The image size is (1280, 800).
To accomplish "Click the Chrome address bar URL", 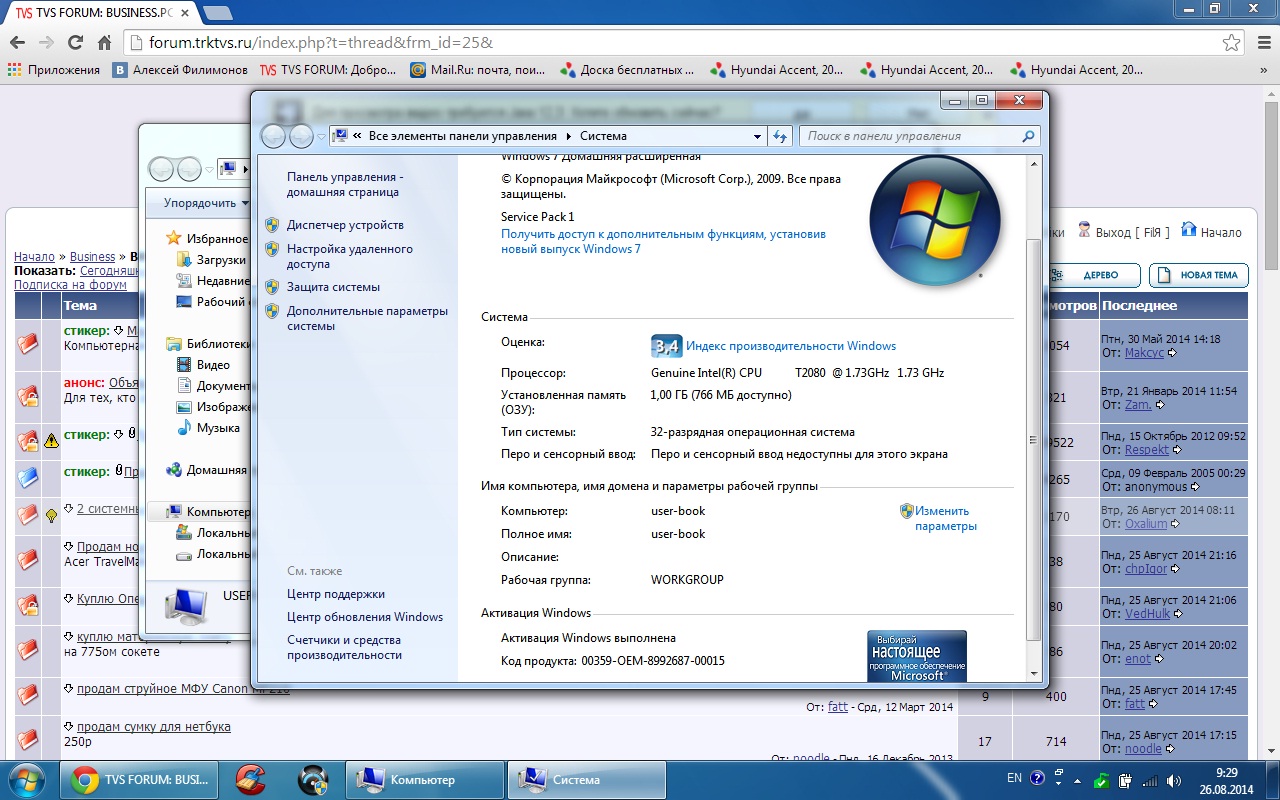I will click(x=320, y=43).
